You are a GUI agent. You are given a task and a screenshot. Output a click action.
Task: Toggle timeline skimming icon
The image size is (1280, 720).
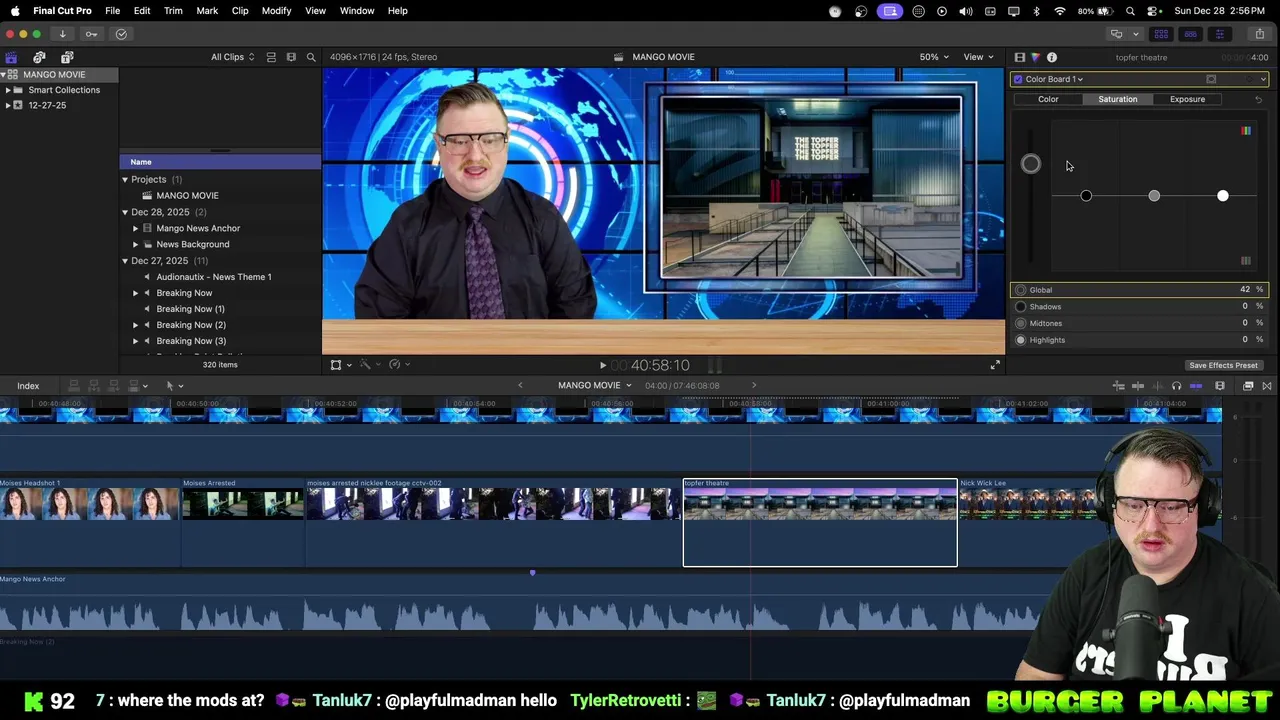tap(1137, 386)
